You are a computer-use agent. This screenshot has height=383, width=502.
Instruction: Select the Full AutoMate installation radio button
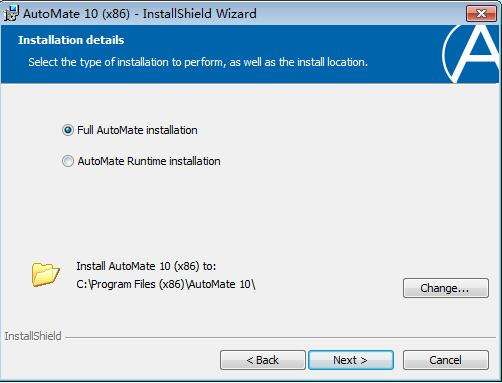68,130
